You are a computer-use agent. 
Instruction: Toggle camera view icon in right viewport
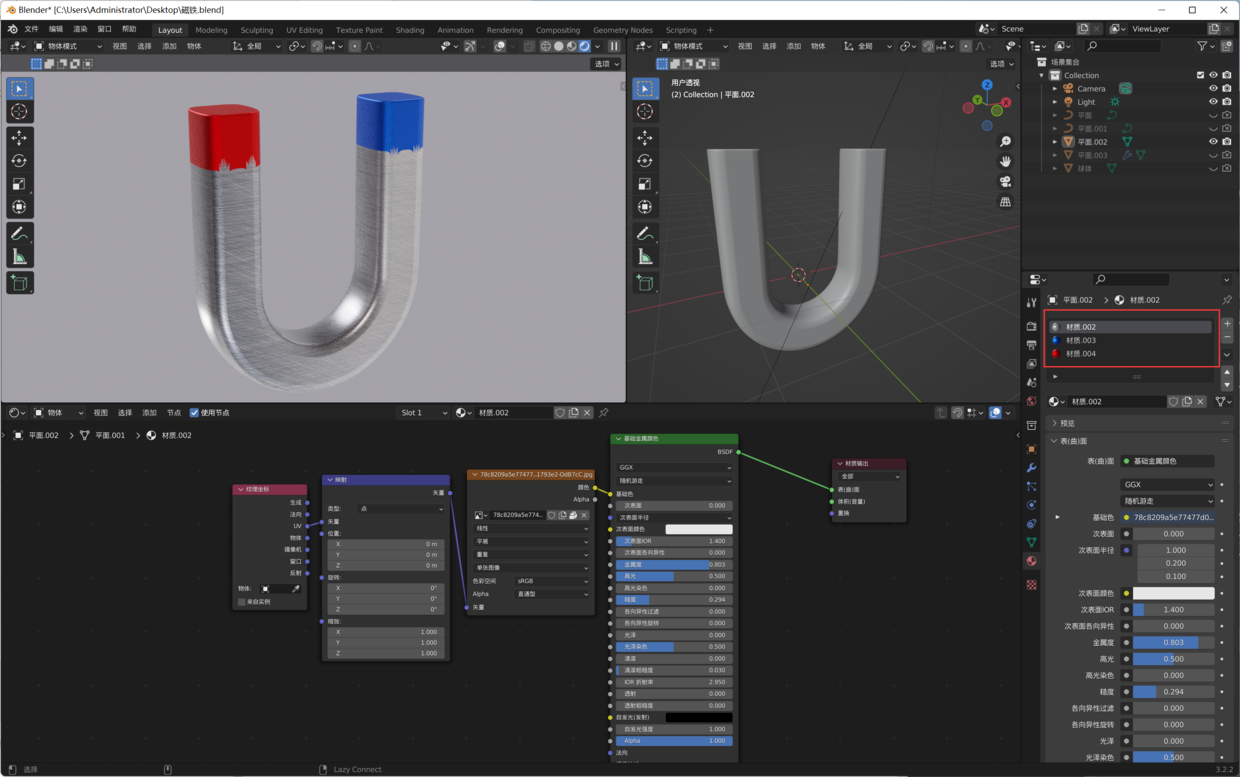point(1005,182)
